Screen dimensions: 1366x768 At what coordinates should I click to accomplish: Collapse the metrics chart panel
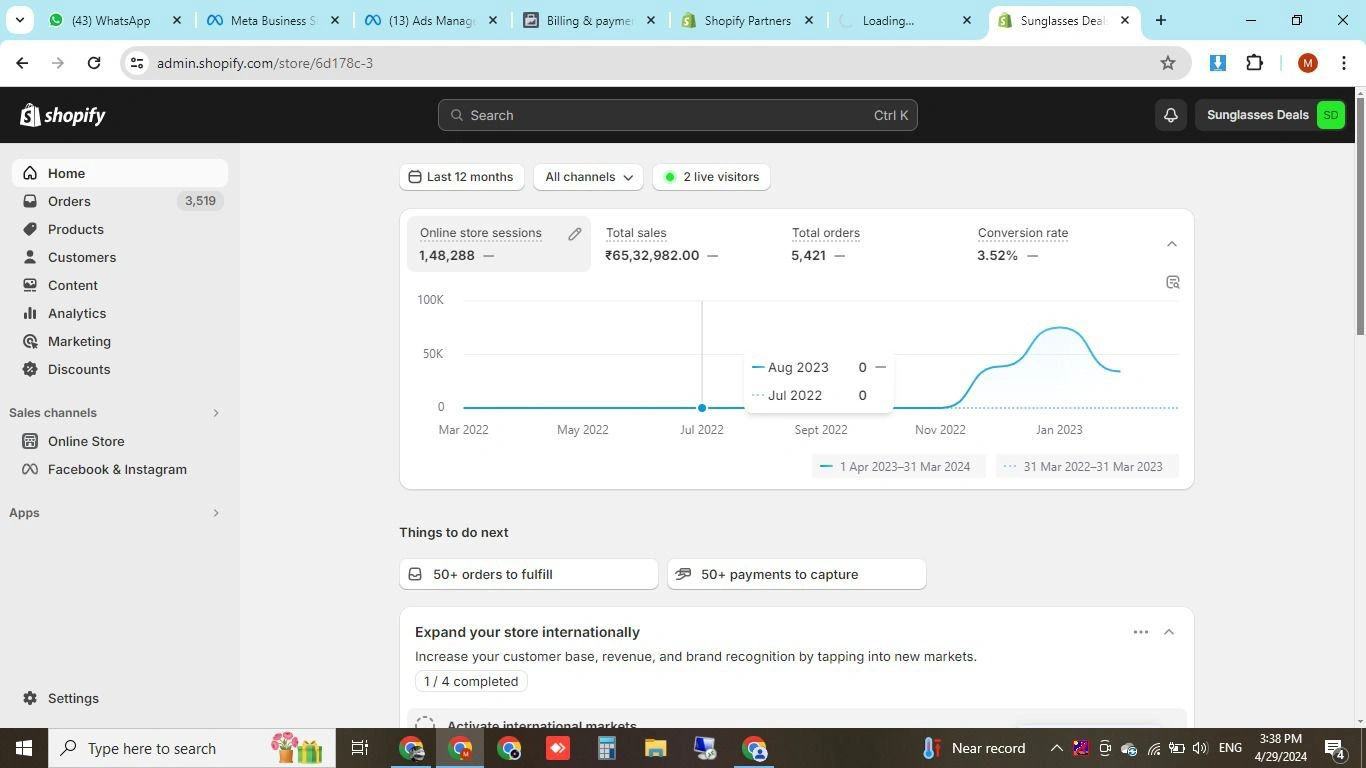pyautogui.click(x=1172, y=244)
